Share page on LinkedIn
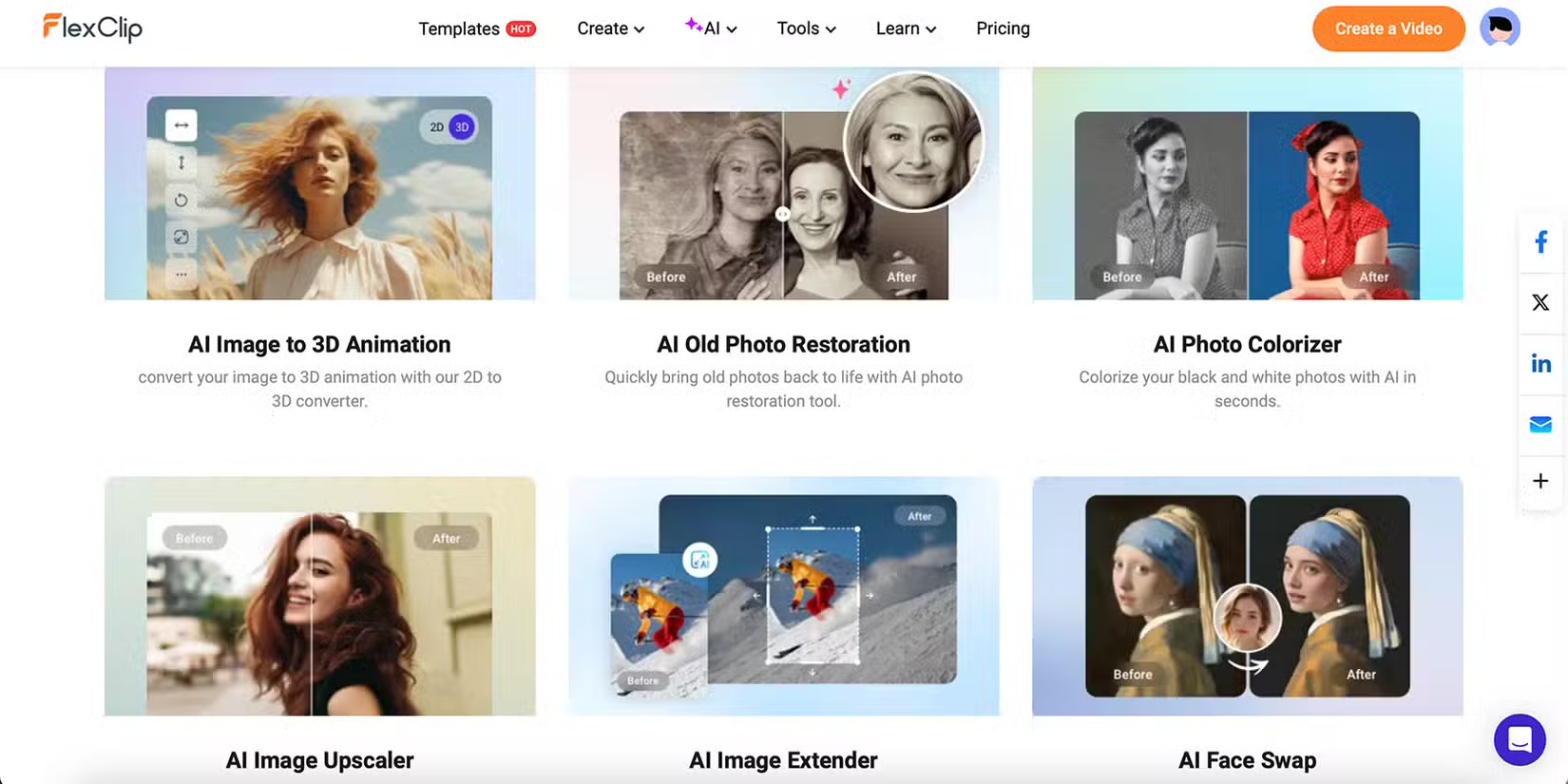 [x=1540, y=363]
